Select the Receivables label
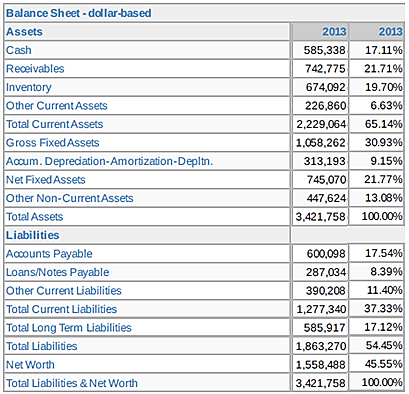 [35, 69]
